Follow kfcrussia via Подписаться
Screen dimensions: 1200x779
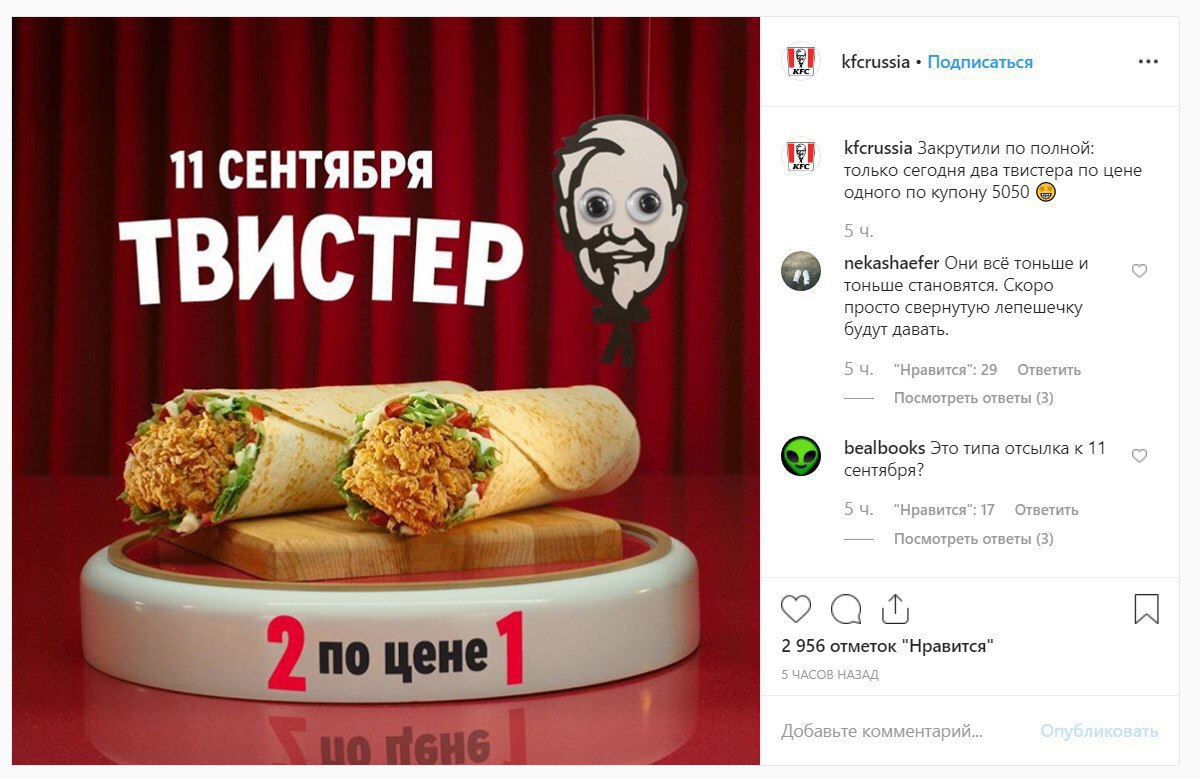click(980, 62)
